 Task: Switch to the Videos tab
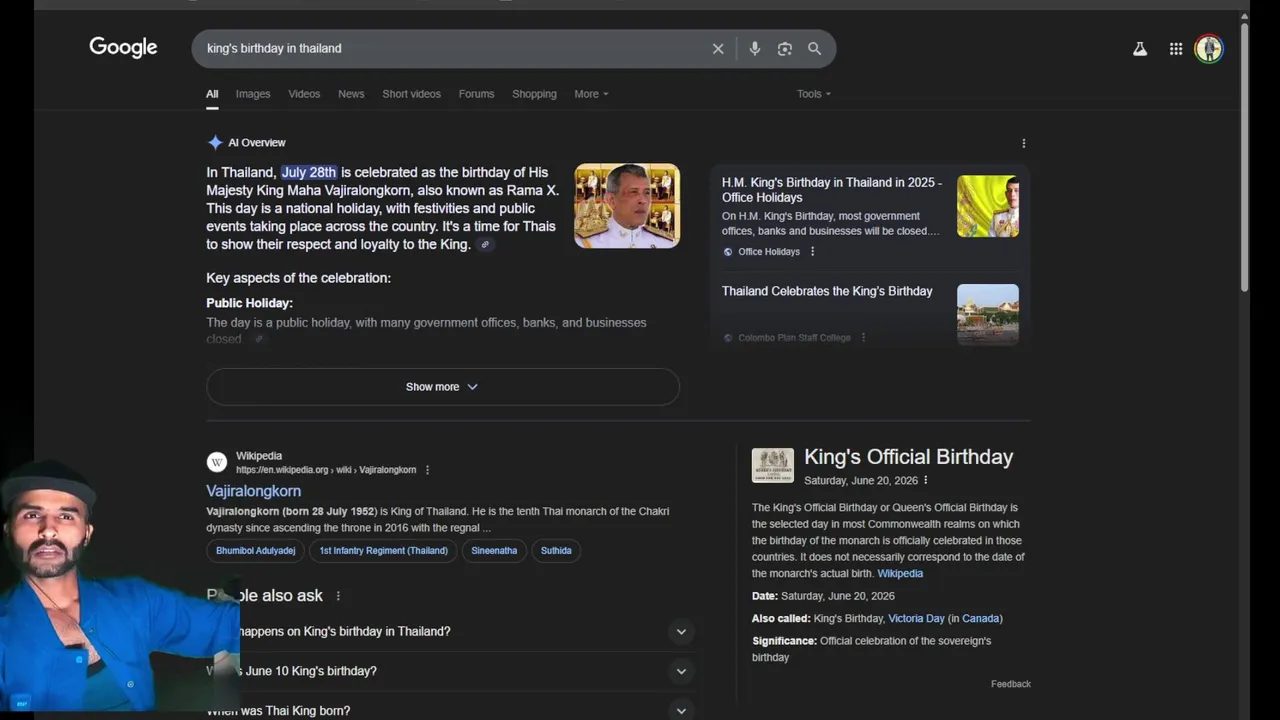coord(304,94)
